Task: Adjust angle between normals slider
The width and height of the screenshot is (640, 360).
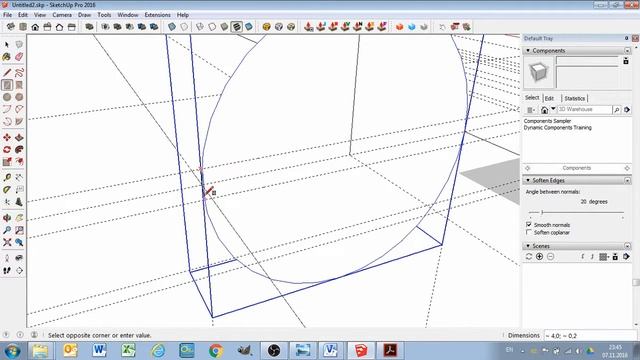Action: pyautogui.click(x=542, y=212)
